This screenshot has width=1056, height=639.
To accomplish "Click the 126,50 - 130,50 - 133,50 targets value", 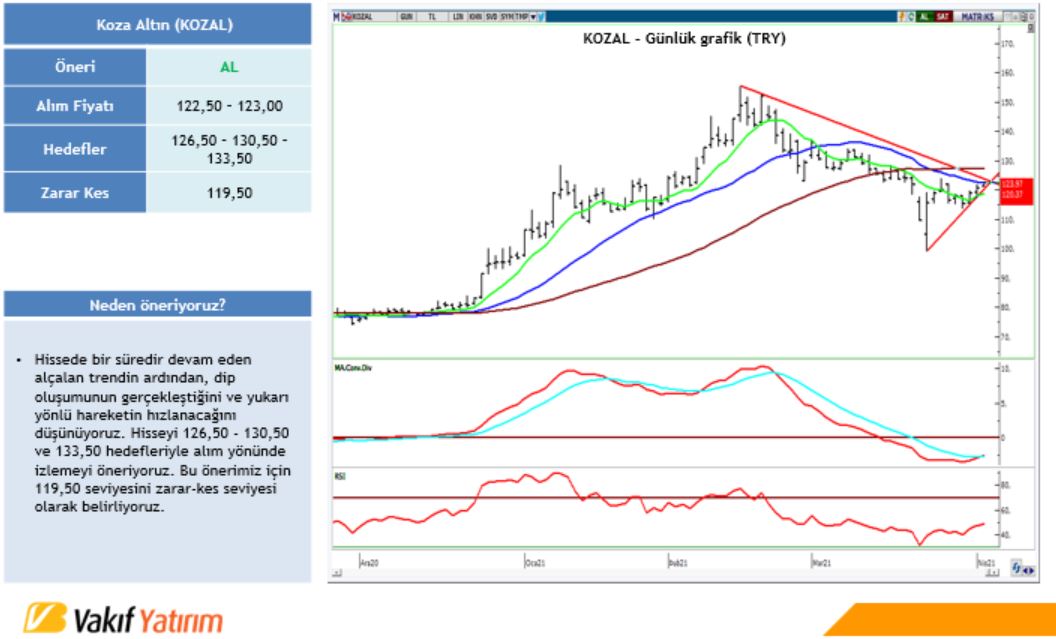I will coord(229,149).
